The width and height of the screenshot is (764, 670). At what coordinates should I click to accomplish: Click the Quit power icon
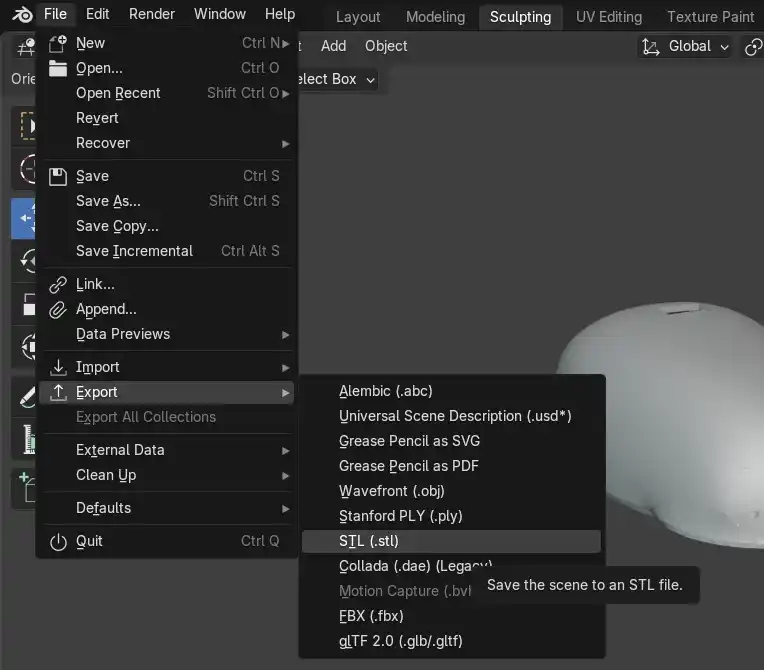click(57, 541)
